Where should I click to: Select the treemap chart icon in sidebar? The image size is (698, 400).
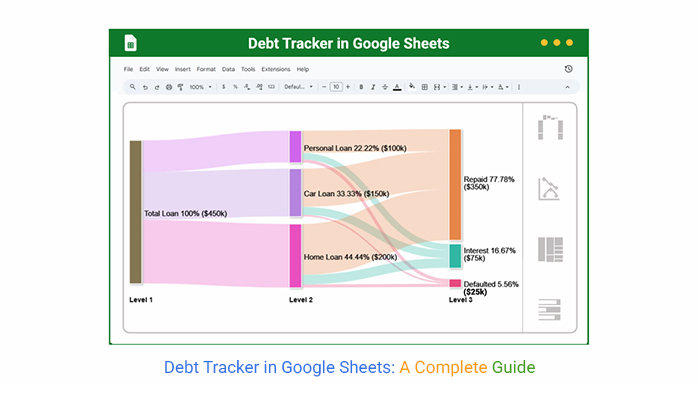point(550,249)
